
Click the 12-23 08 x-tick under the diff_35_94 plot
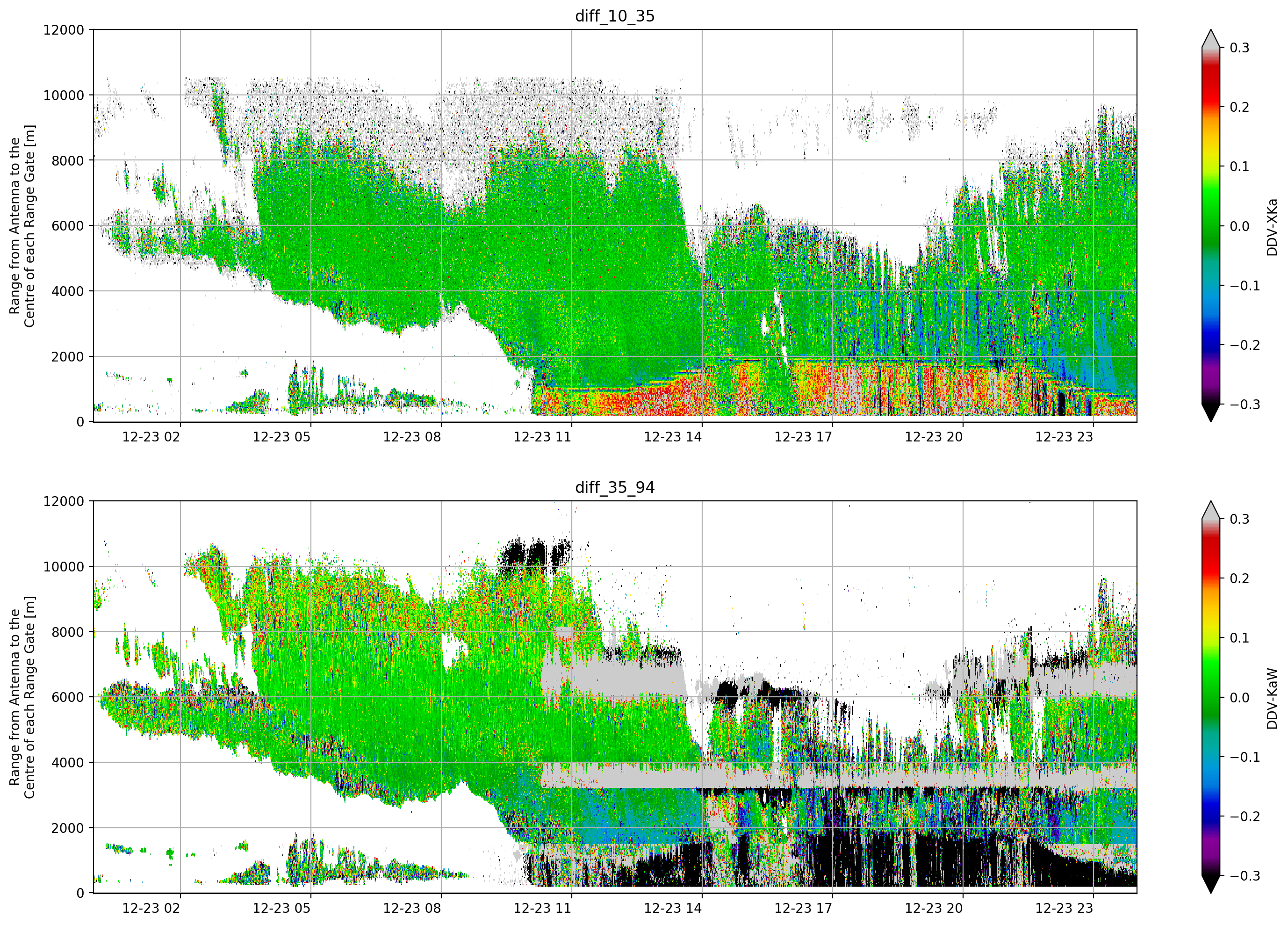[x=412, y=908]
